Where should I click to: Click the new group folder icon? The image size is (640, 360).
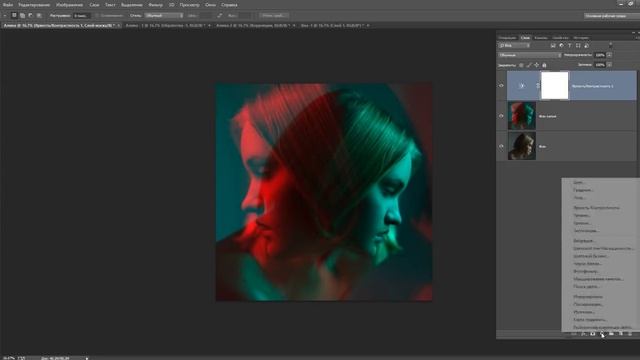pos(611,334)
